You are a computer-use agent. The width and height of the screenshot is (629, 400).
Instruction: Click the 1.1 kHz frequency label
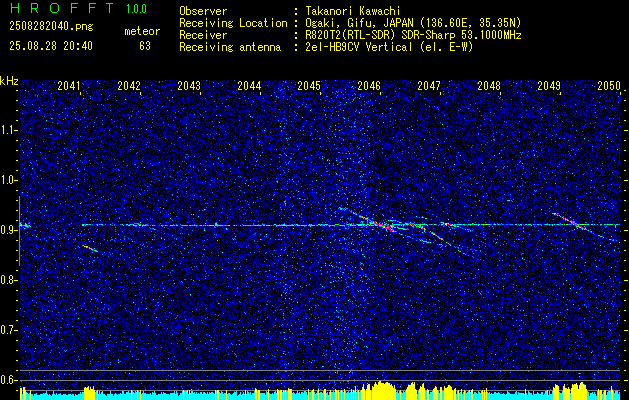(9, 130)
